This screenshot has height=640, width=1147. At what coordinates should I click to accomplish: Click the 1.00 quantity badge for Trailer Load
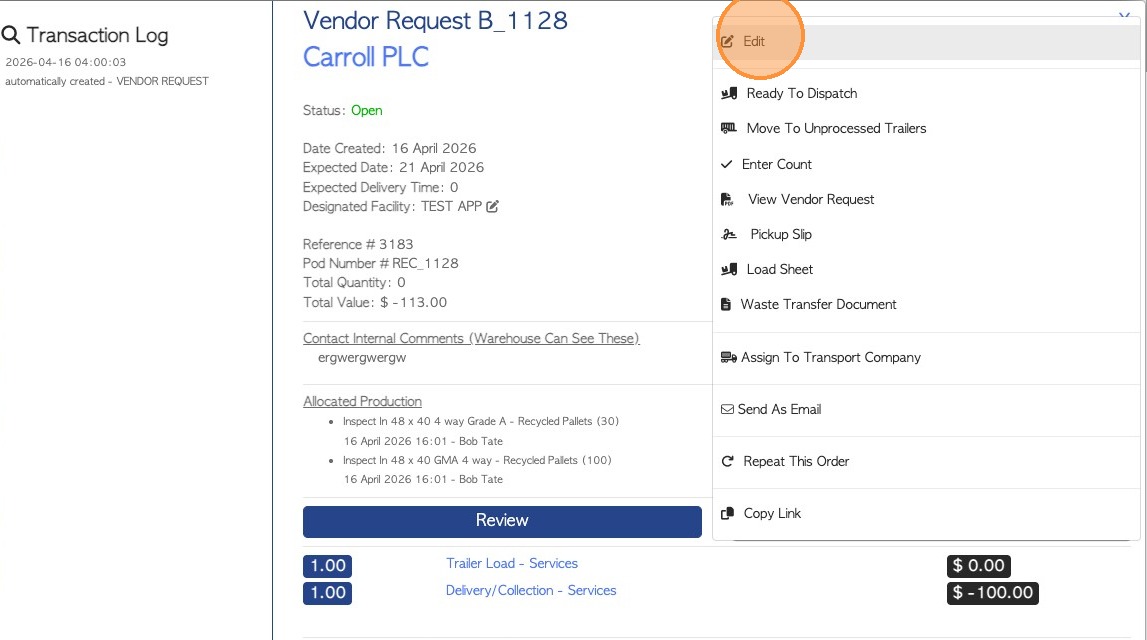click(327, 566)
